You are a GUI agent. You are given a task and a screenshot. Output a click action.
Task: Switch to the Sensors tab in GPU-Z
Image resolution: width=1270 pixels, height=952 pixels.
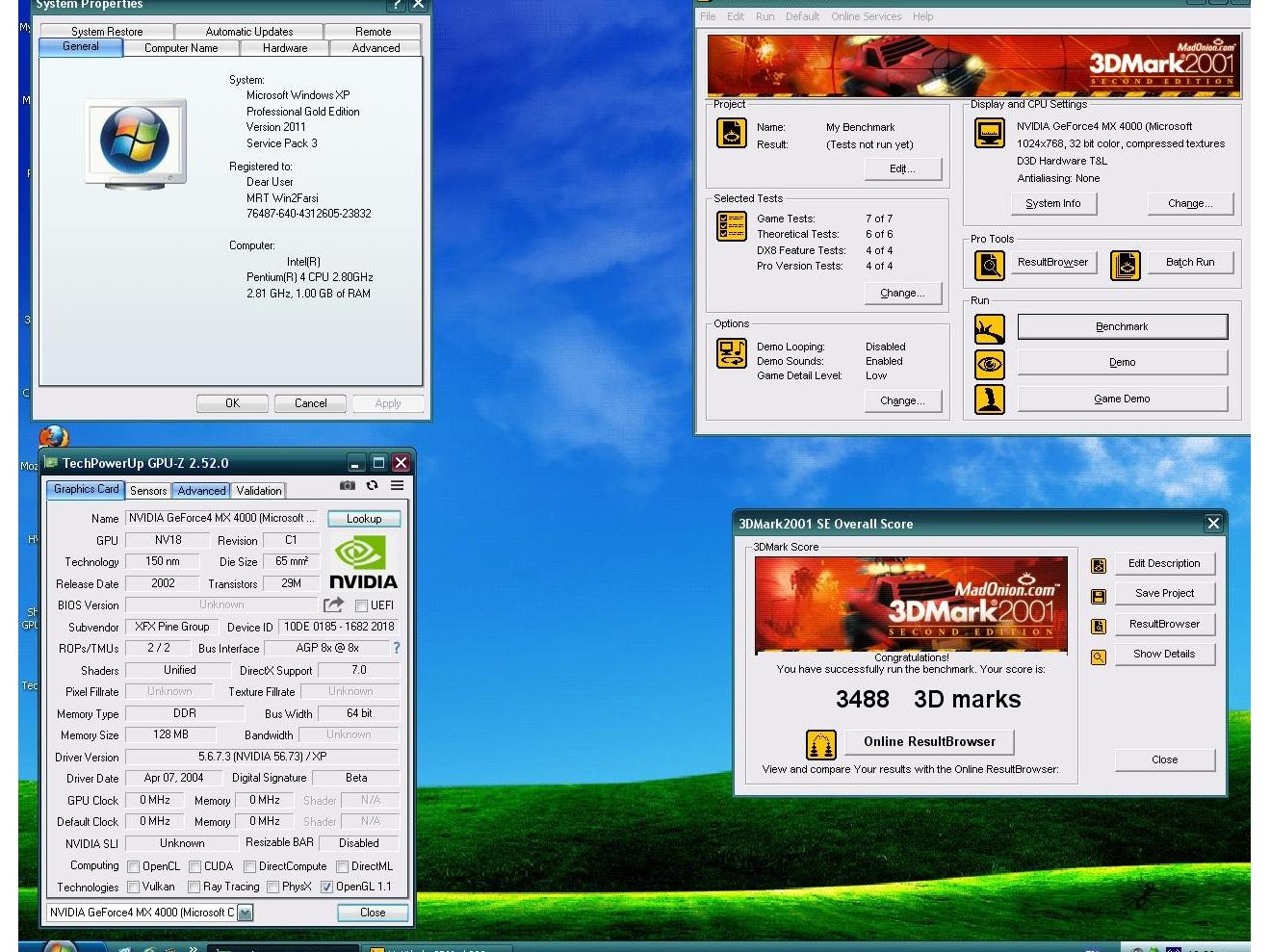(x=148, y=491)
